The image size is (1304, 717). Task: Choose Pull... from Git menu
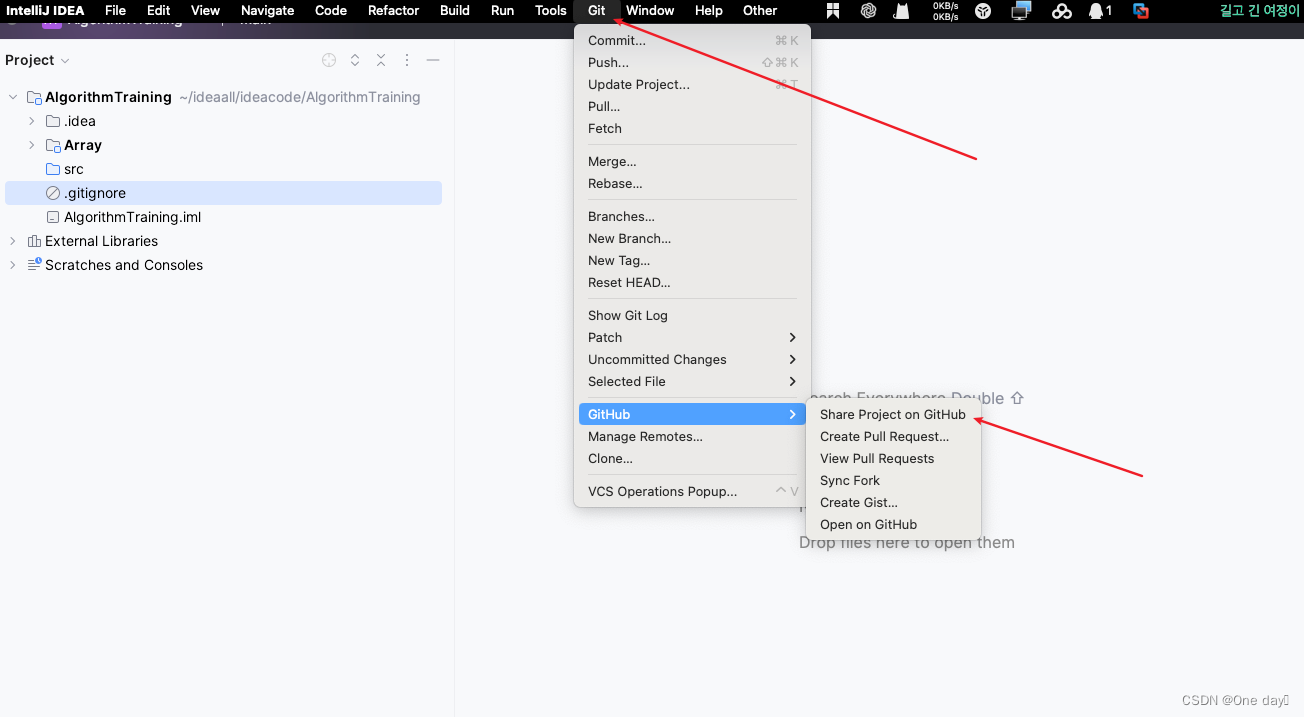[x=692, y=107]
